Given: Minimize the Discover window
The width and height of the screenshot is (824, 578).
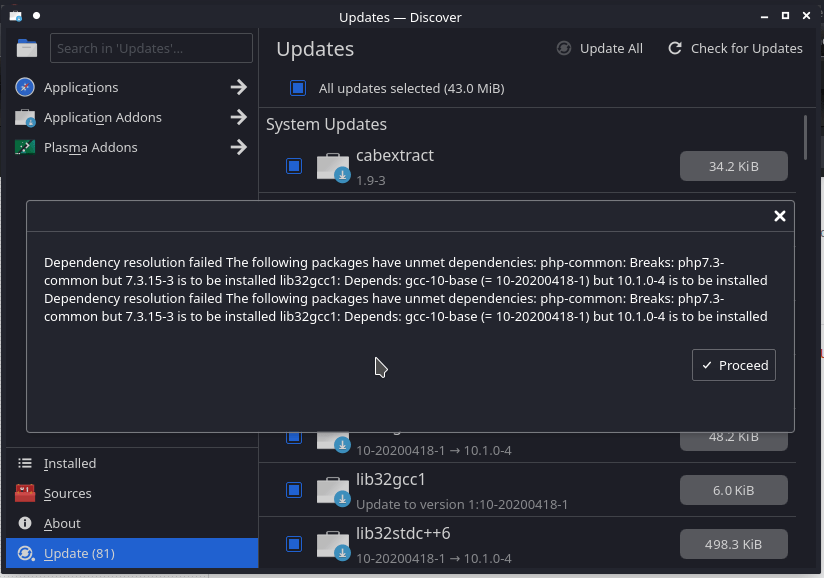Looking at the screenshot, I should tap(764, 17).
